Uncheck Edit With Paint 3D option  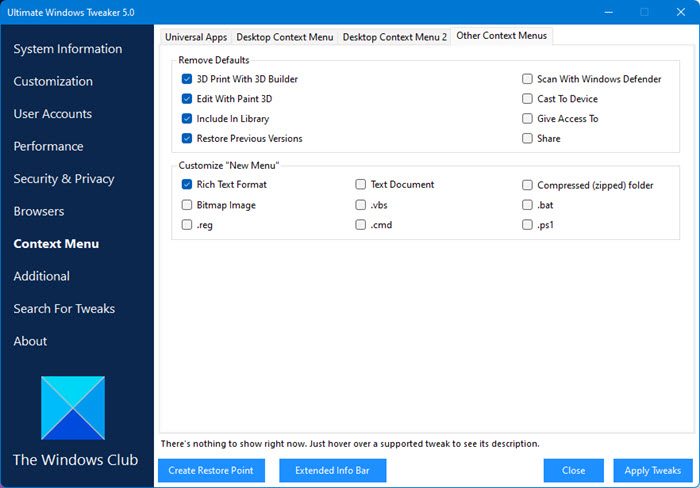click(187, 99)
